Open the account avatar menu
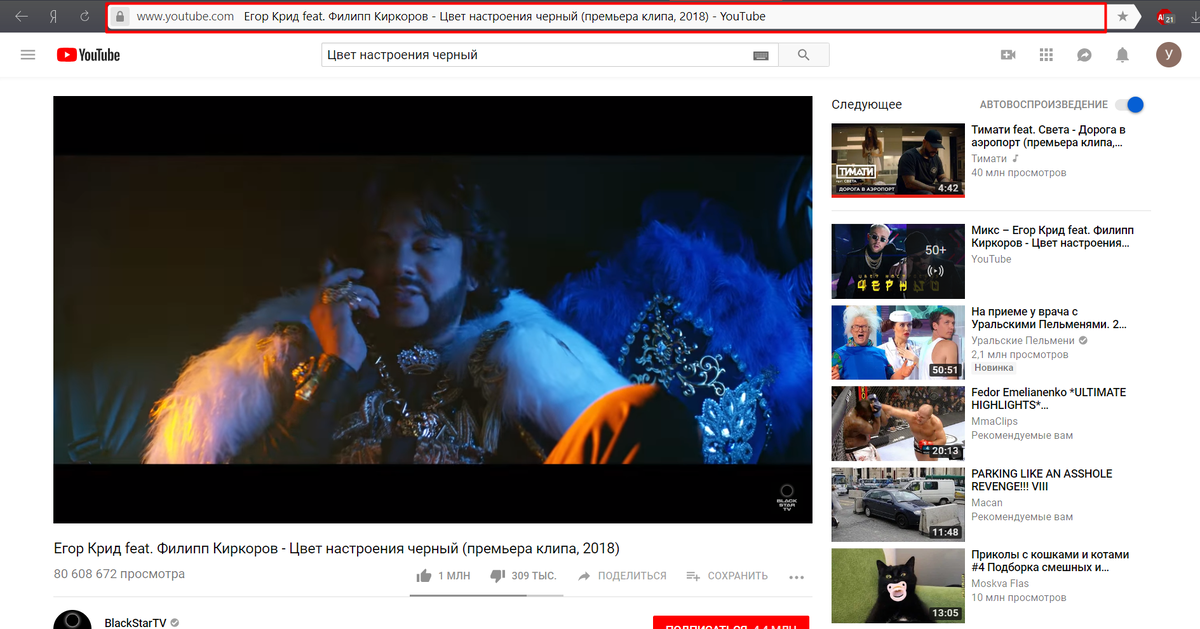Image resolution: width=1200 pixels, height=629 pixels. click(x=1168, y=55)
